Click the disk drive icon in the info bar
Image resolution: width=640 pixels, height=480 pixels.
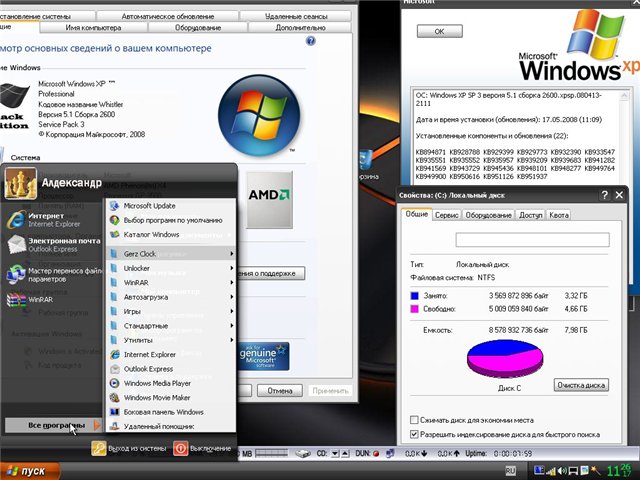point(303,454)
